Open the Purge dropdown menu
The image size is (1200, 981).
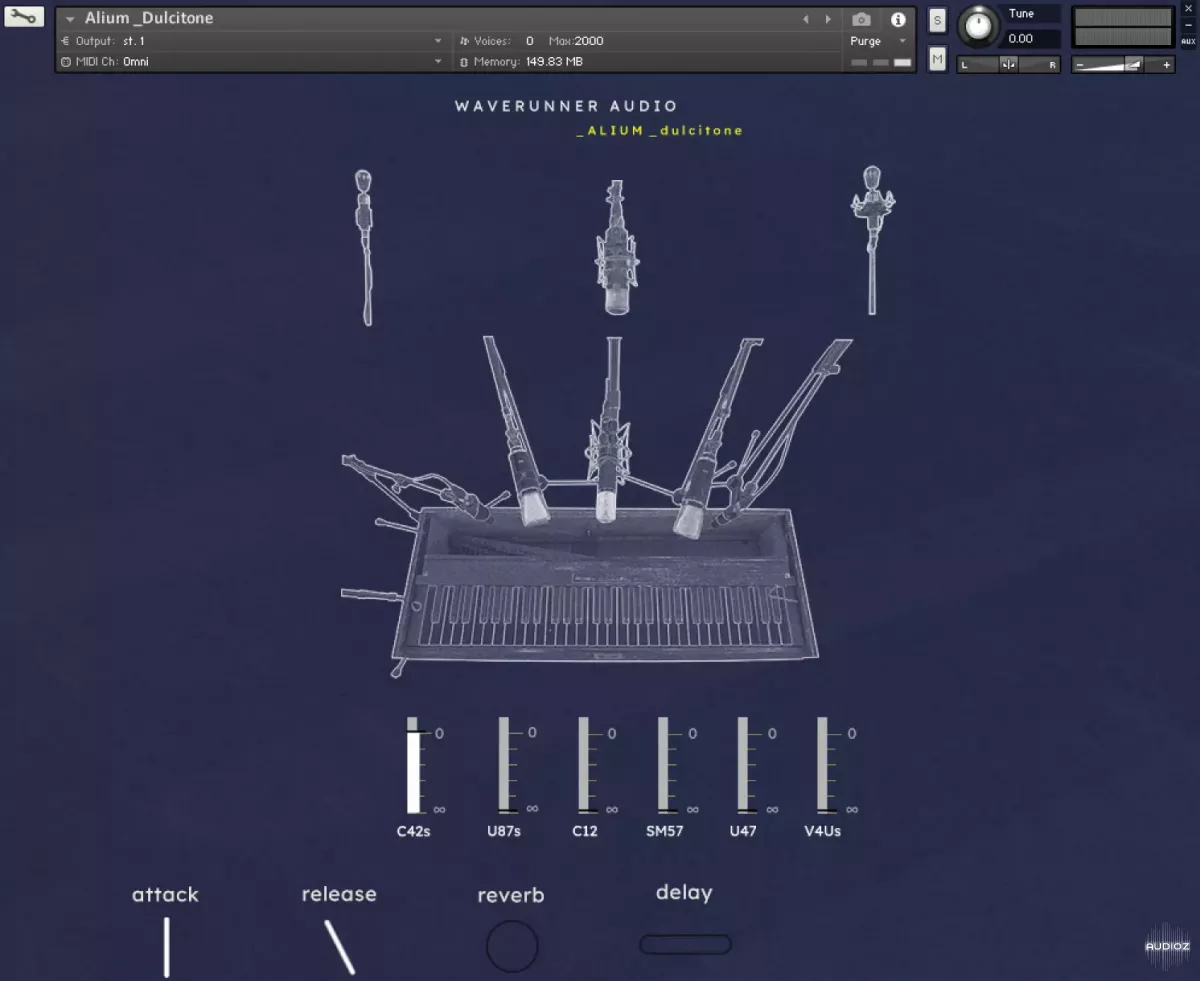coord(877,41)
